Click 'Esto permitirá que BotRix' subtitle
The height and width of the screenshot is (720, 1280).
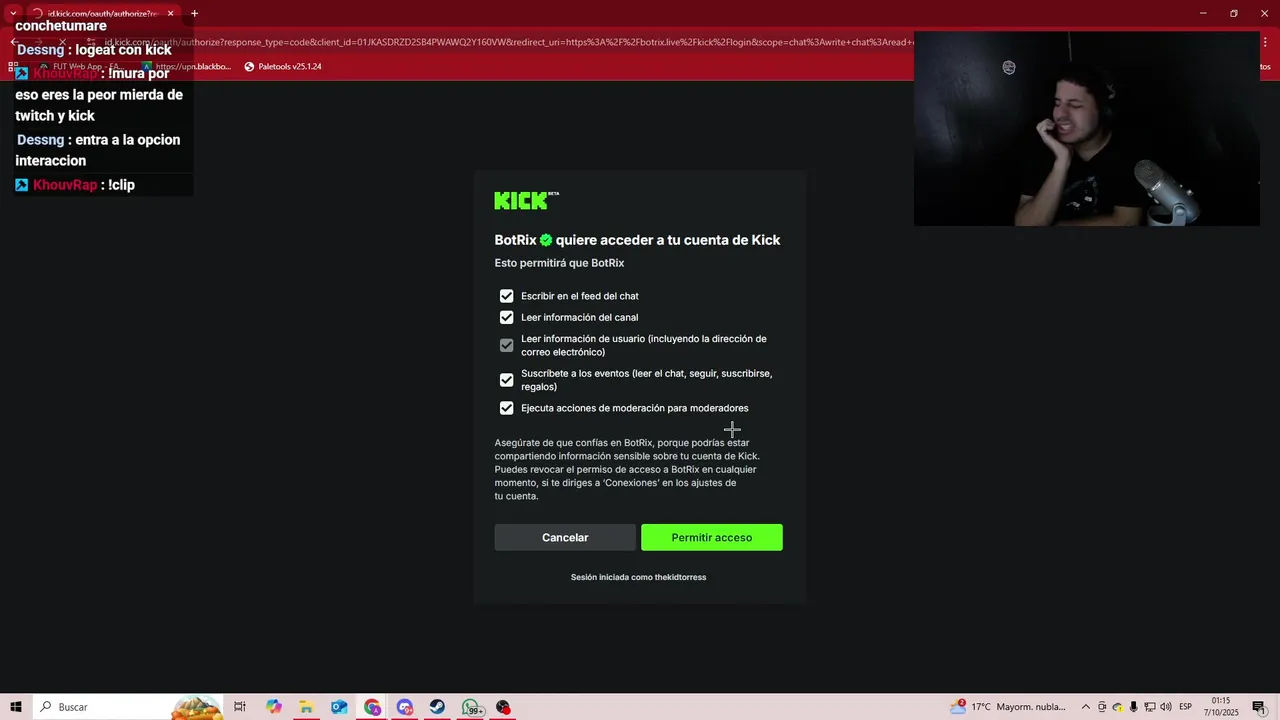point(559,263)
